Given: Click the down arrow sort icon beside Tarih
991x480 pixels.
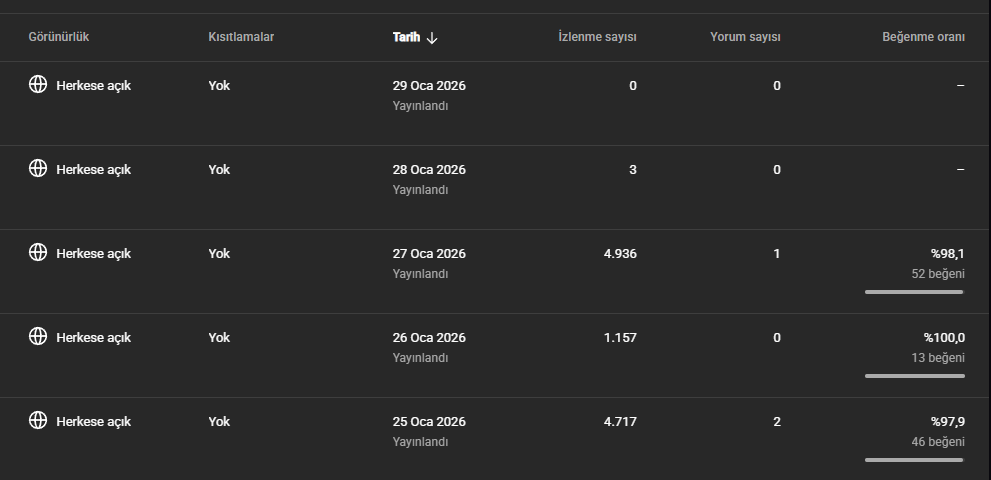Looking at the screenshot, I should coord(432,38).
